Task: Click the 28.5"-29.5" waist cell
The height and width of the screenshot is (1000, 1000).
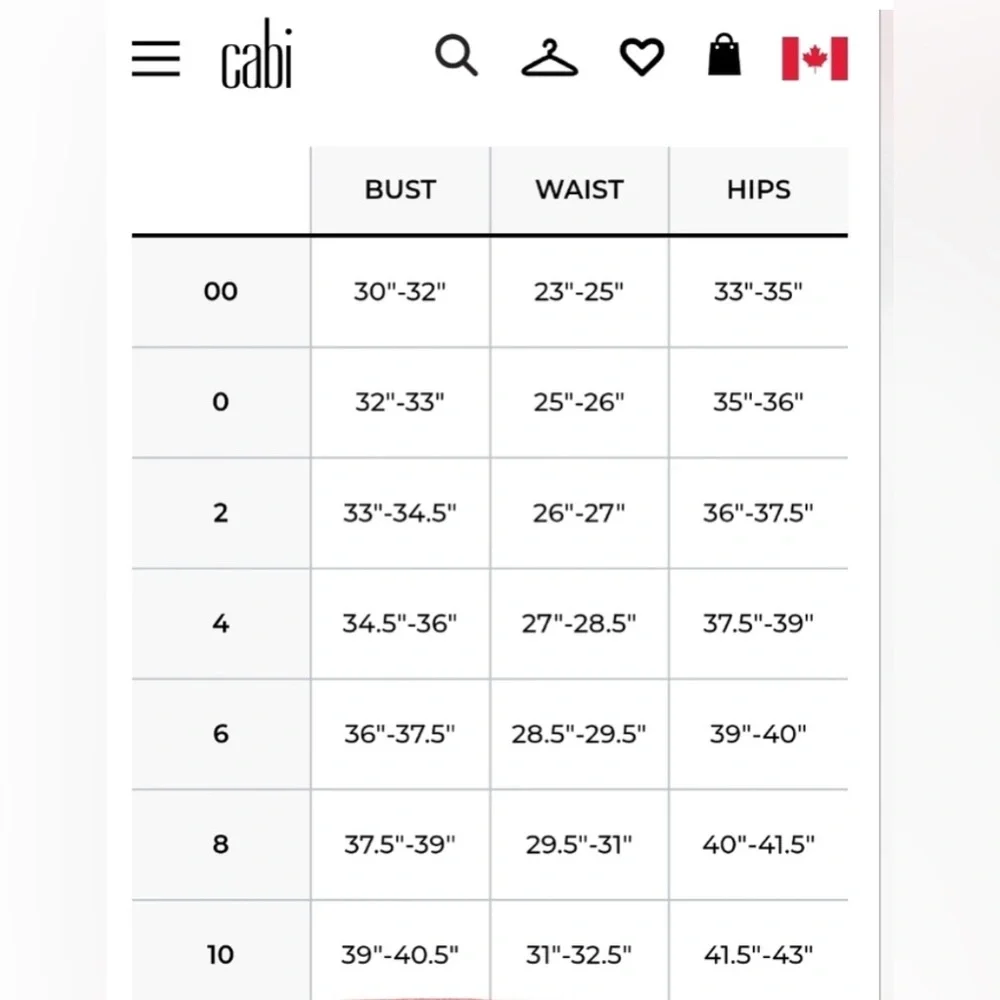Action: (x=579, y=734)
